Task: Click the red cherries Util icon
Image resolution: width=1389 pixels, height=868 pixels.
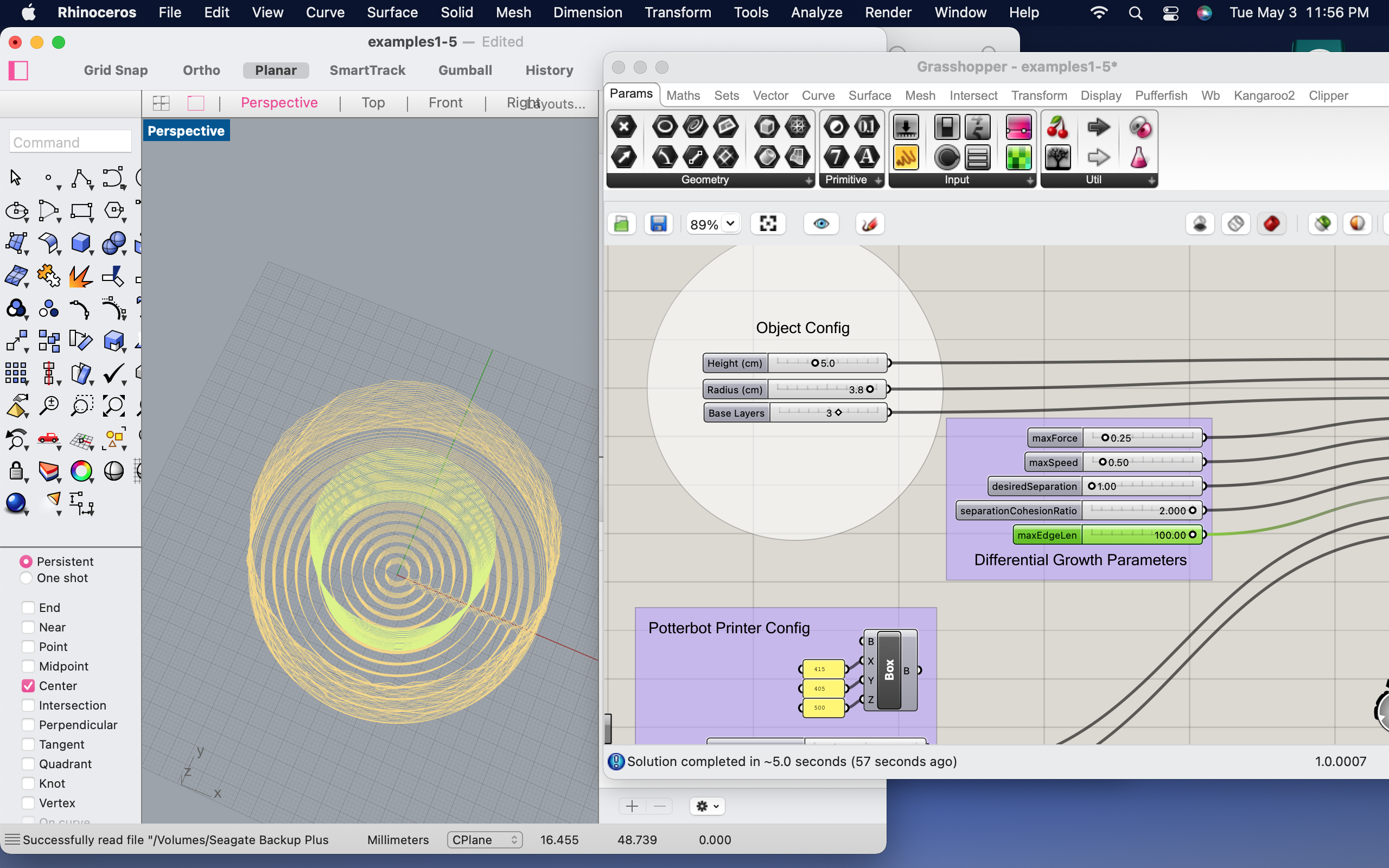Action: coord(1057,127)
